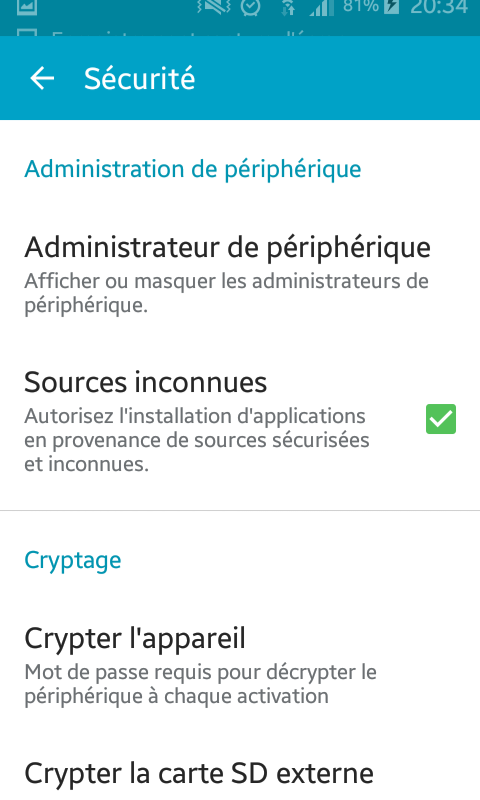This screenshot has height=800, width=480.
Task: Open Administrateur de périphérique setting
Action: pyautogui.click(x=240, y=274)
